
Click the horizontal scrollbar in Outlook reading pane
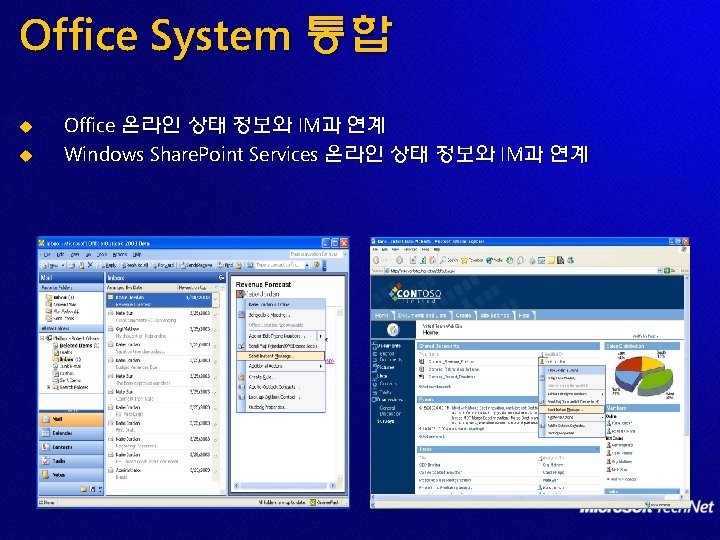(x=285, y=485)
